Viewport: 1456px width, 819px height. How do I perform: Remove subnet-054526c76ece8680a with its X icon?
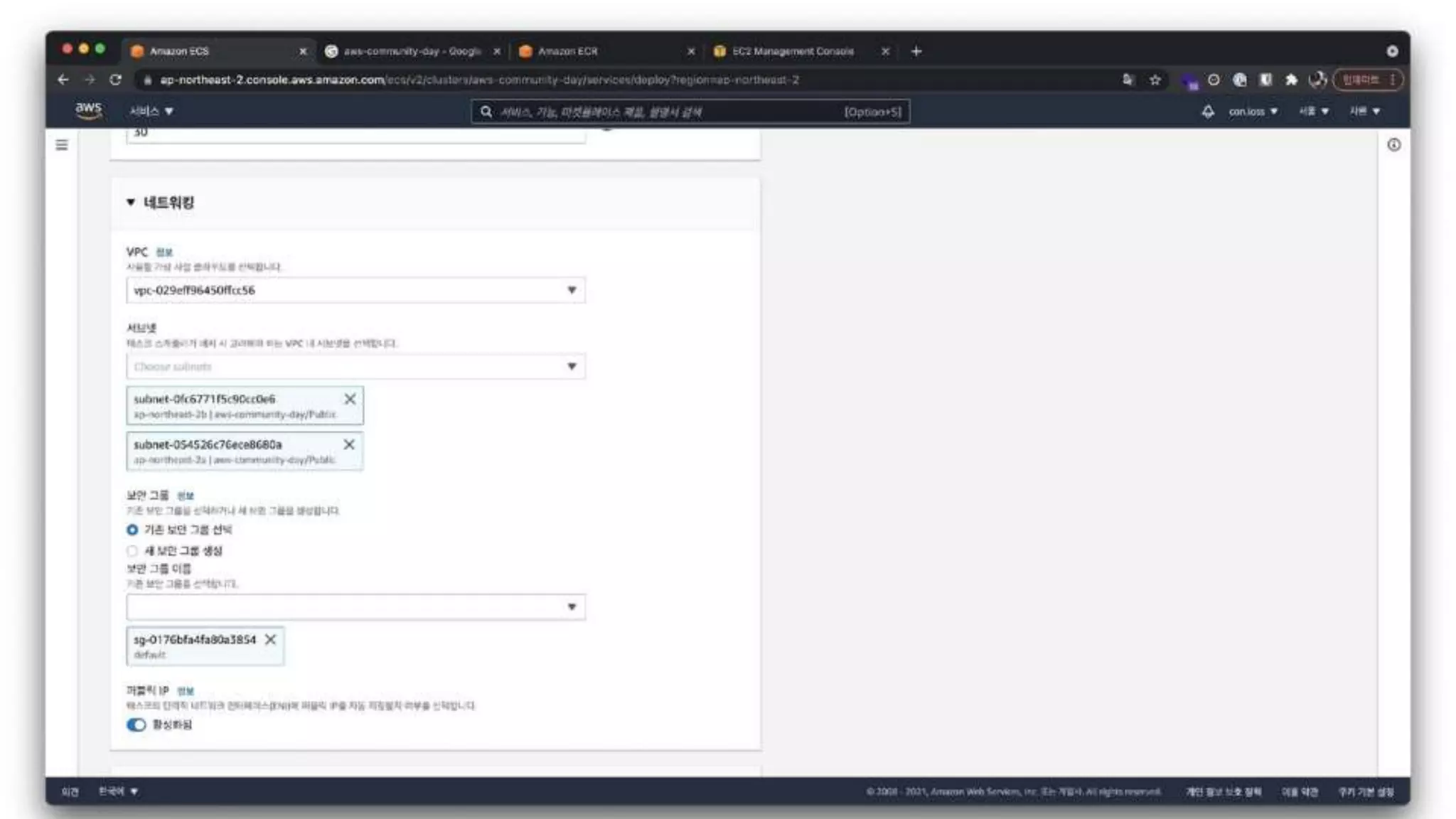click(349, 444)
